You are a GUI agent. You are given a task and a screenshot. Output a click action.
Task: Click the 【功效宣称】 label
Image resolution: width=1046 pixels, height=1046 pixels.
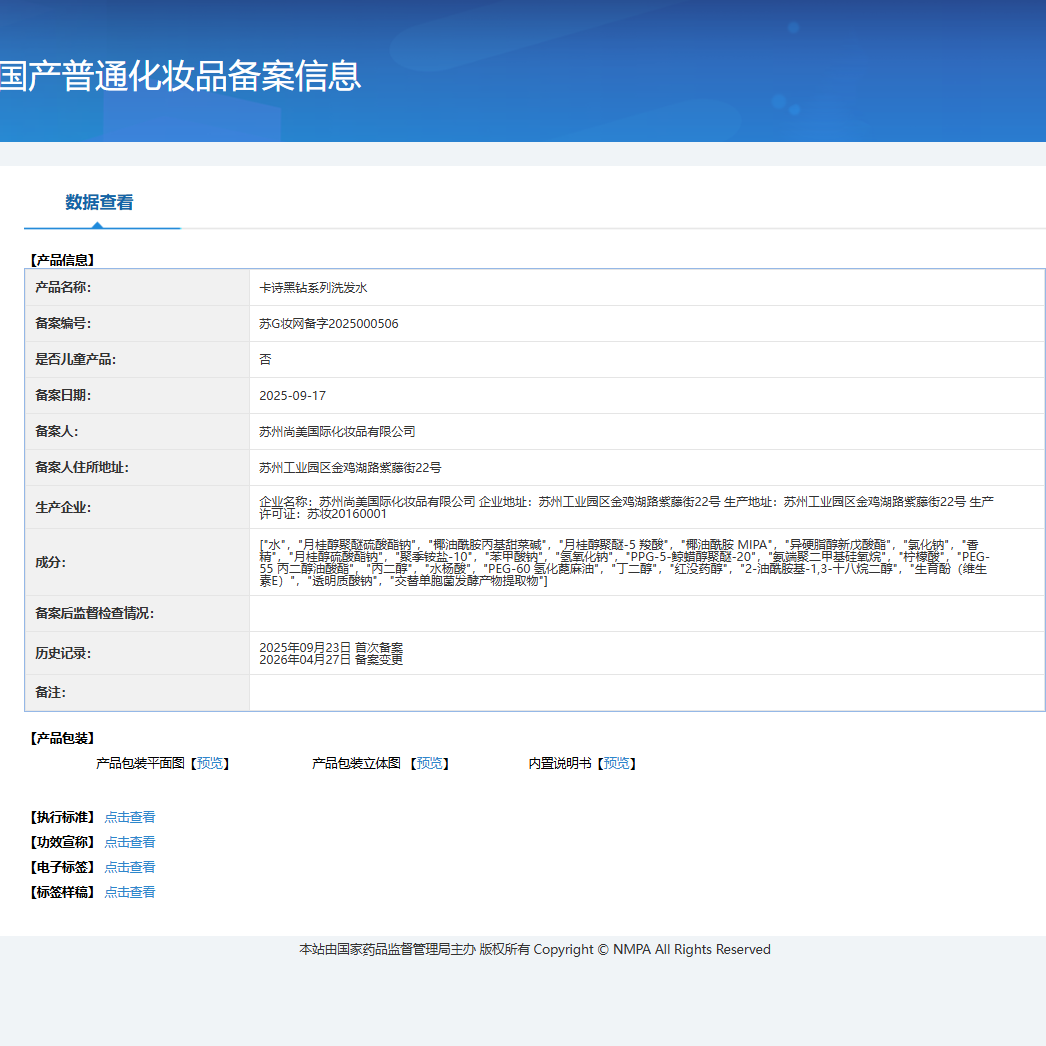(63, 842)
